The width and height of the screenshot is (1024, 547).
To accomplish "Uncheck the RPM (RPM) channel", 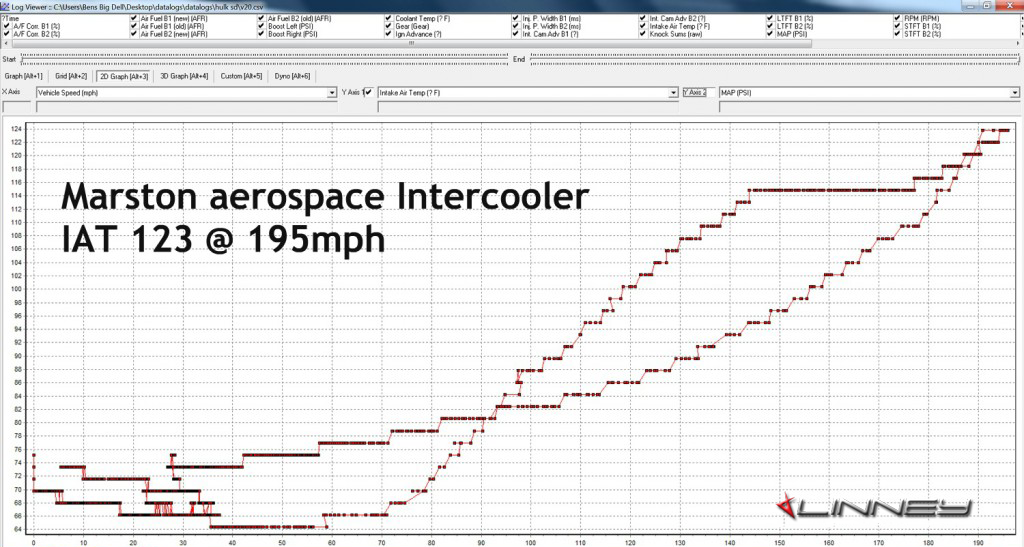I will click(x=897, y=19).
